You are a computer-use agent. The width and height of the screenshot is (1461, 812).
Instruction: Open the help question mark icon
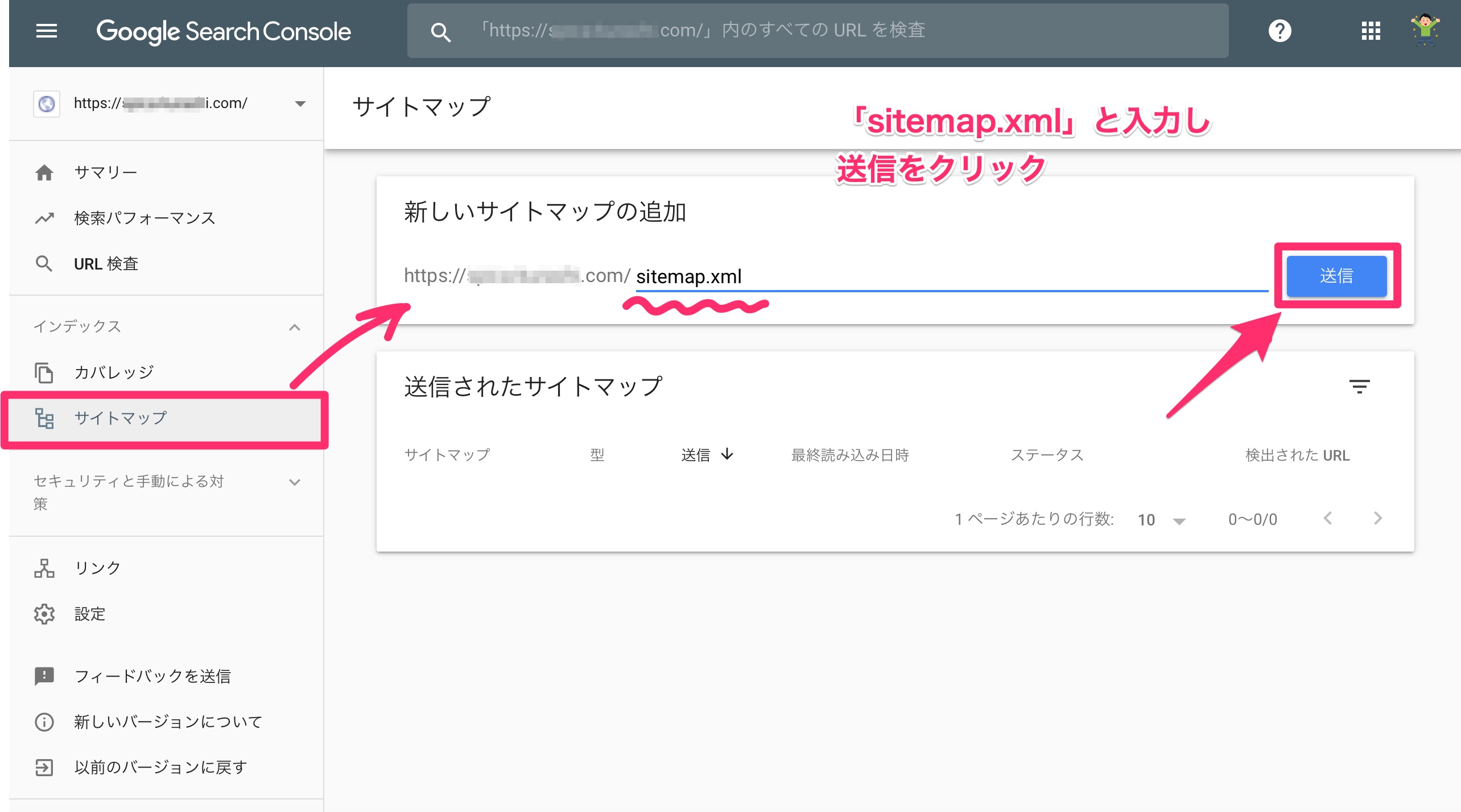coord(1280,31)
